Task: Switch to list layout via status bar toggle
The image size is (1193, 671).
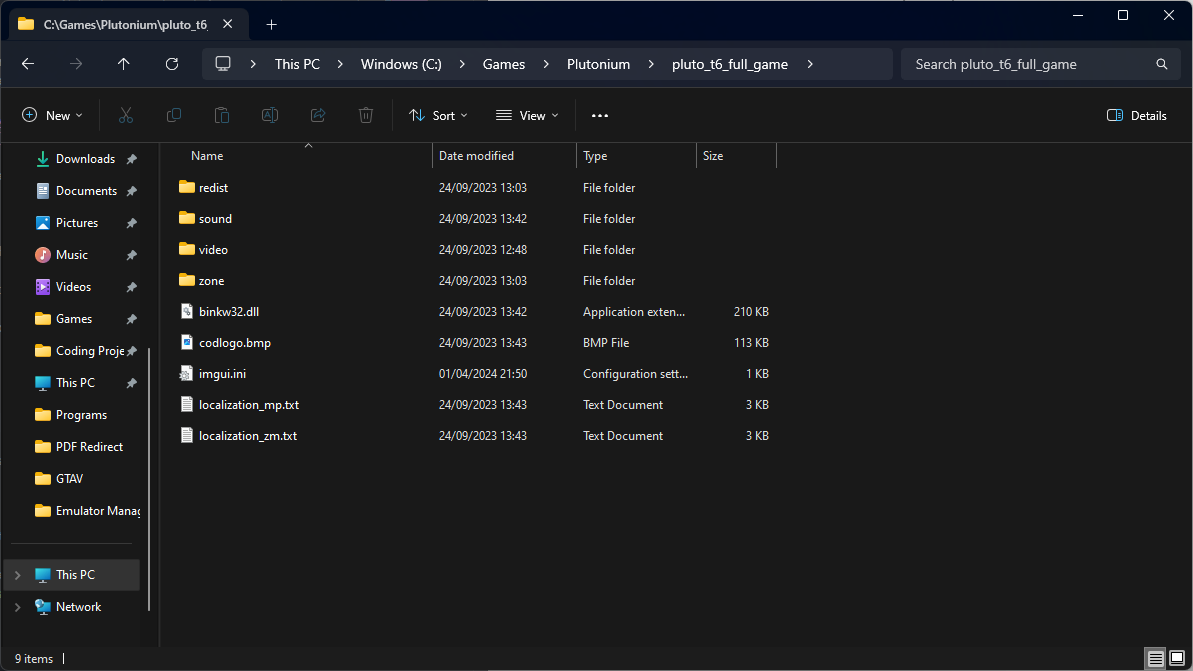Action: [x=1156, y=658]
